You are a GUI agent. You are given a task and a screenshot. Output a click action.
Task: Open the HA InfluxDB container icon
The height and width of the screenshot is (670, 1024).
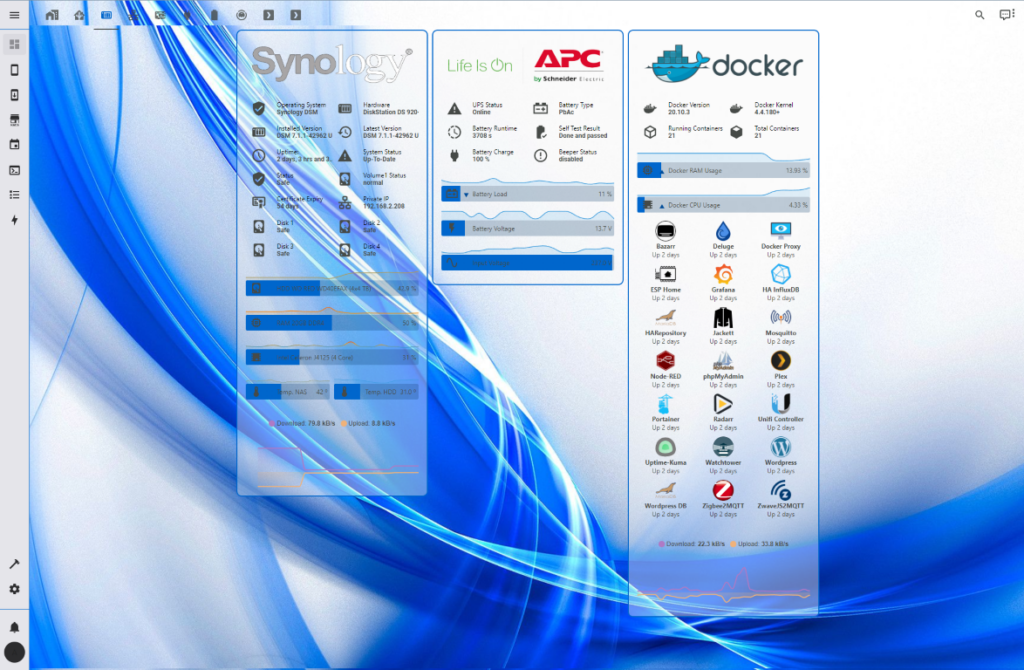tap(780, 274)
